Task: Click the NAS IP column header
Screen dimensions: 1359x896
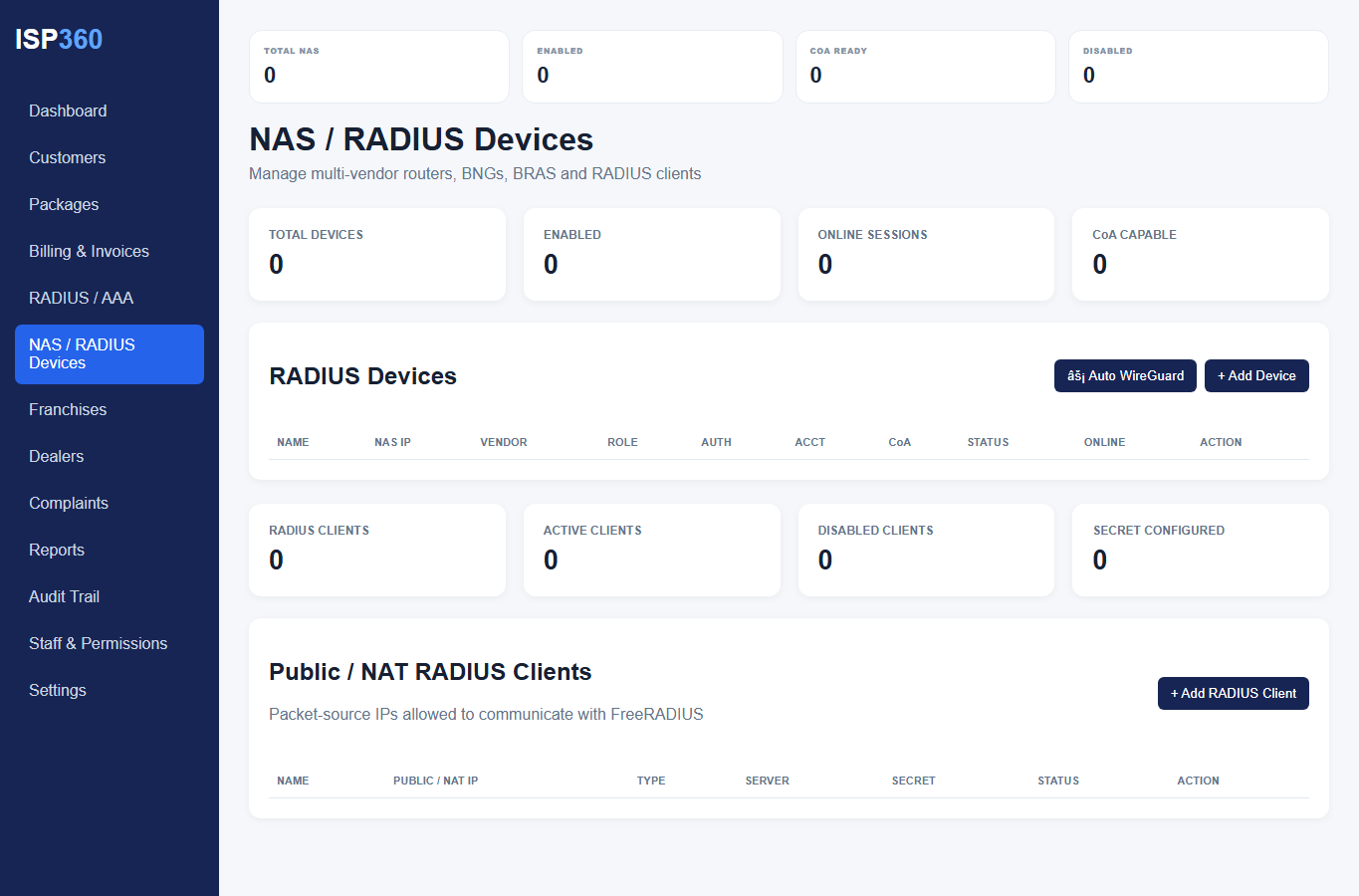Action: [392, 442]
